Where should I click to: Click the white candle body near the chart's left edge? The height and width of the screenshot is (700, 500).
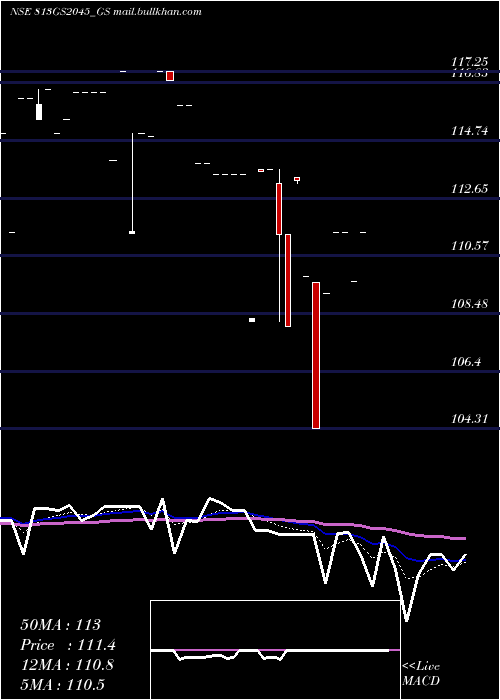(x=39, y=112)
